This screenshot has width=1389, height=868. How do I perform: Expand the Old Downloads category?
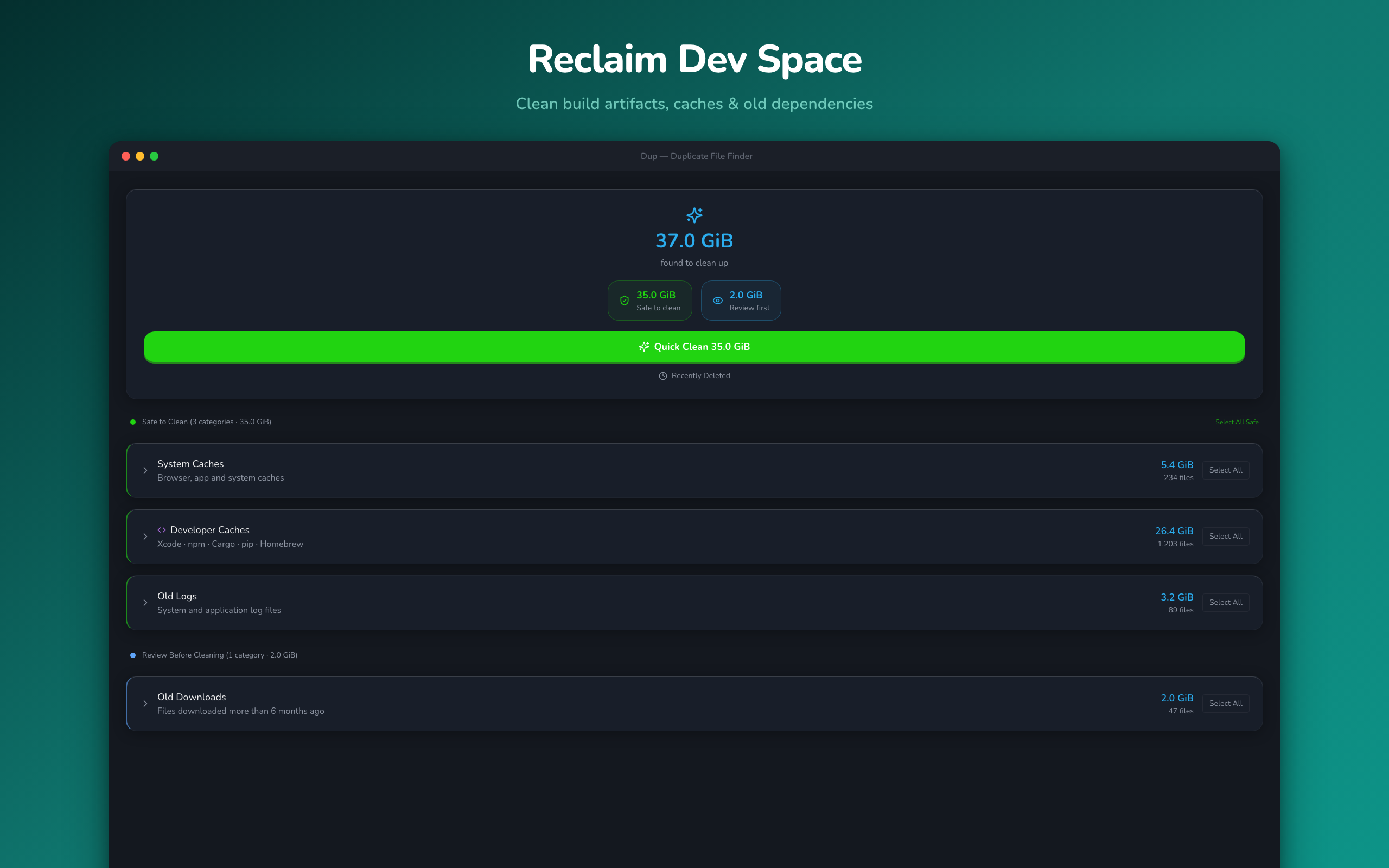145,703
